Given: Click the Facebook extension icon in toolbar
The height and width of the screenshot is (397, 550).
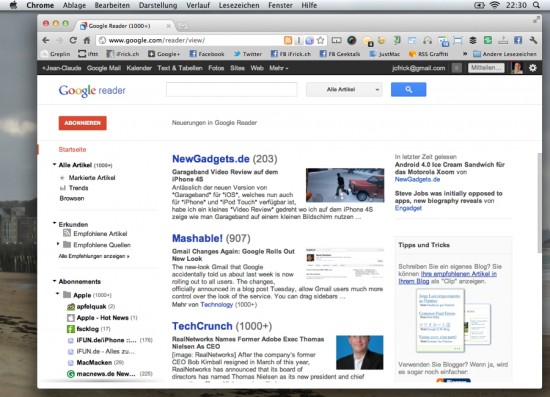Looking at the screenshot, I should (x=518, y=40).
